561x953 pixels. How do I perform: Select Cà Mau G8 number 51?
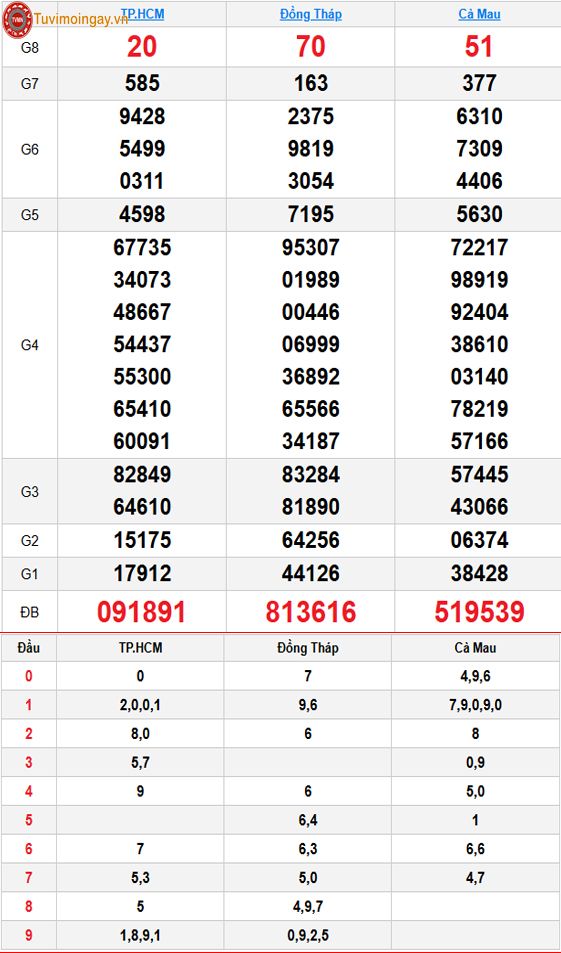pyautogui.click(x=479, y=47)
